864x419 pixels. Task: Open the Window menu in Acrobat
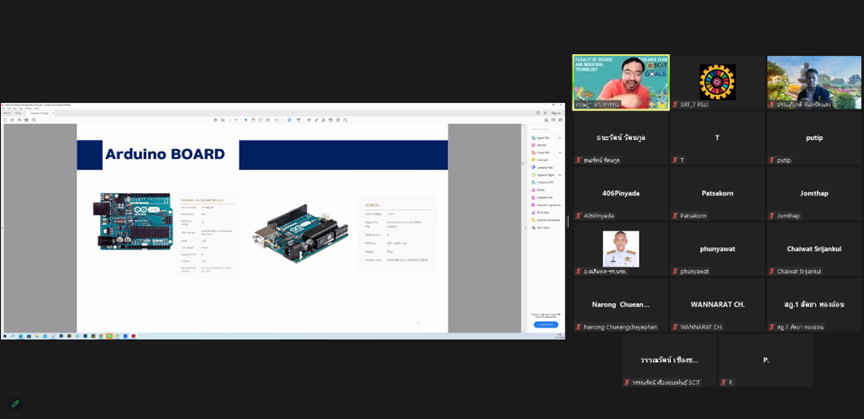point(29,108)
